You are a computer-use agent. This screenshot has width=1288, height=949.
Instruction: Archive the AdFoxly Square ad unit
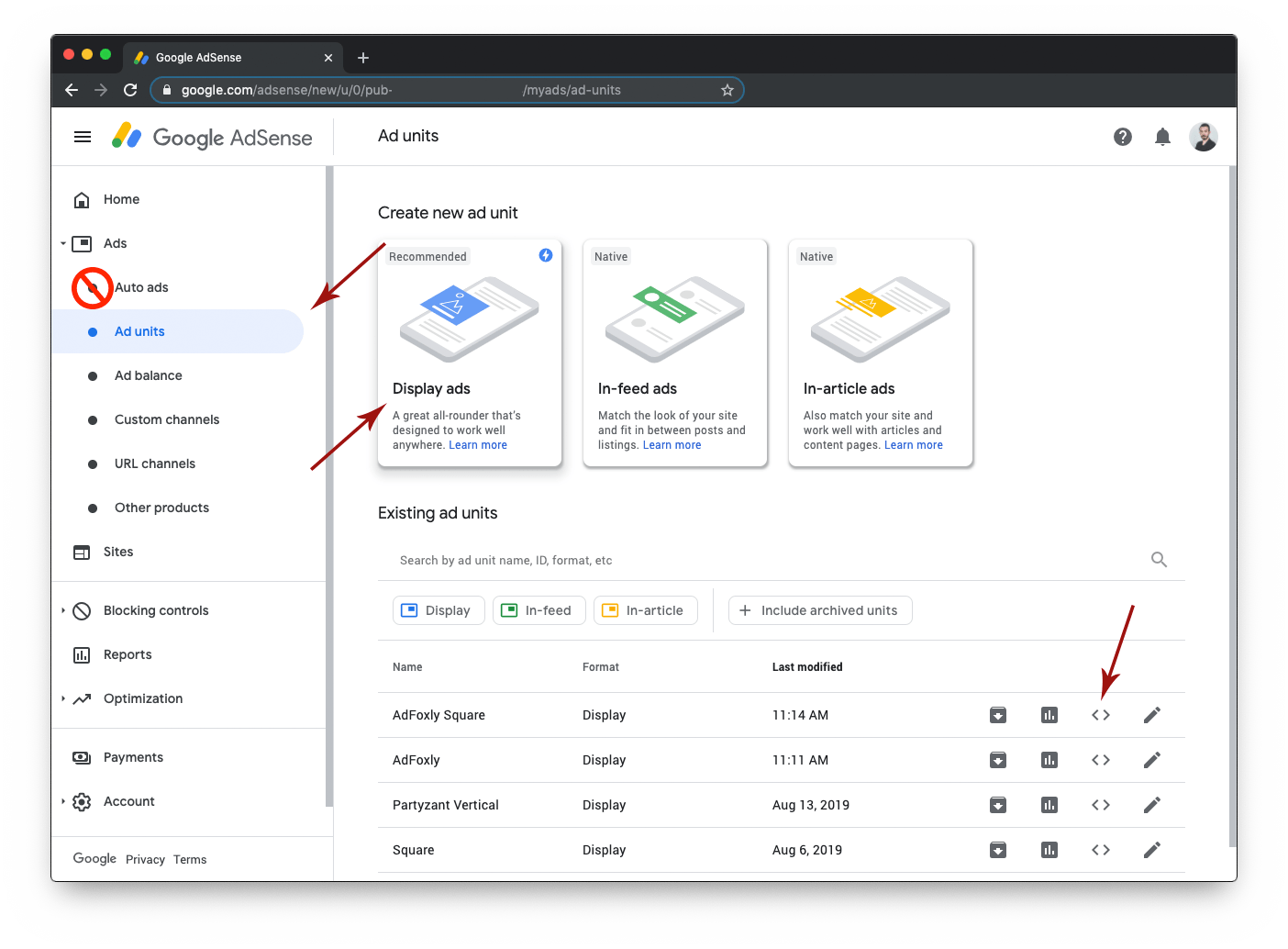998,715
